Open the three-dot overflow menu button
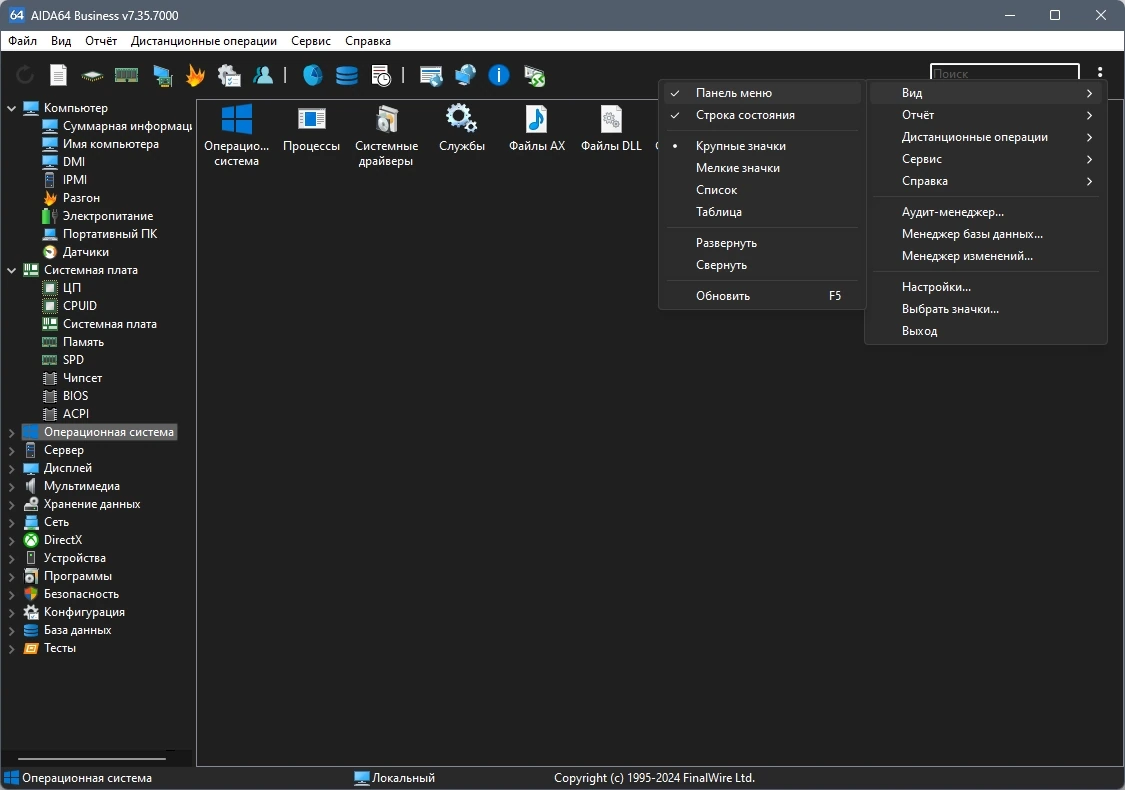The image size is (1125, 790). 1099,72
